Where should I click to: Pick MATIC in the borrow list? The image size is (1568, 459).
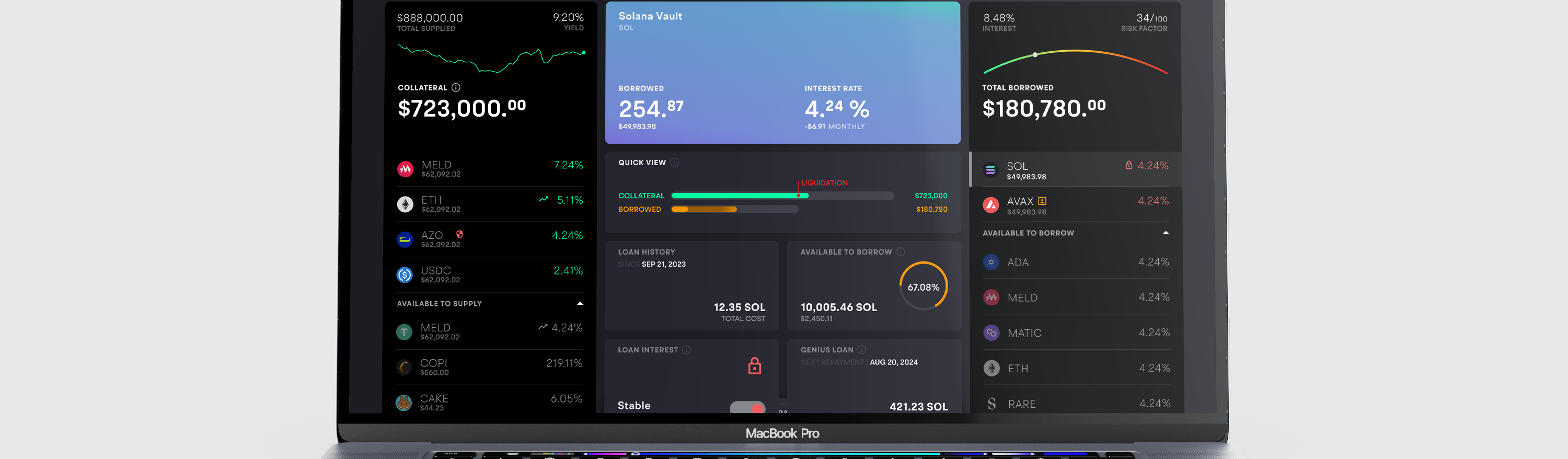click(1076, 333)
